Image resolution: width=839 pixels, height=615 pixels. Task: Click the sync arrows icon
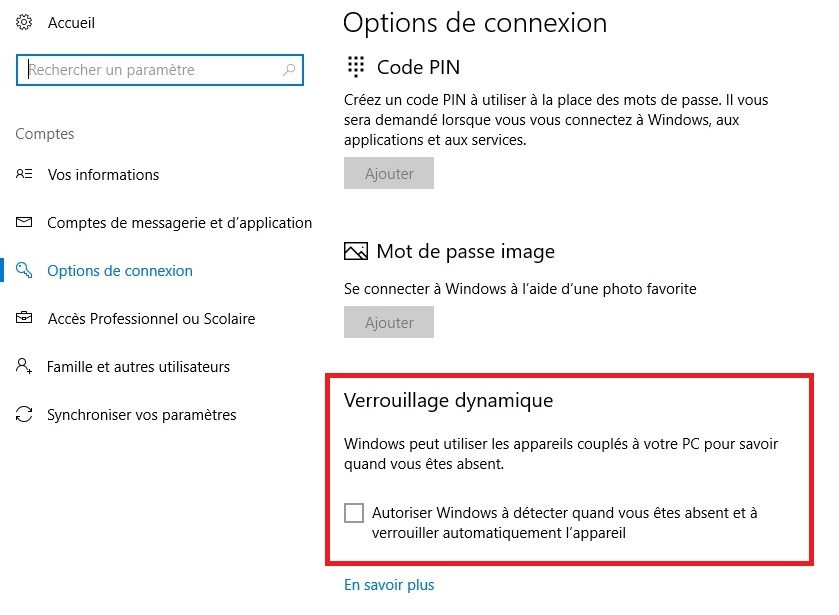(x=25, y=414)
